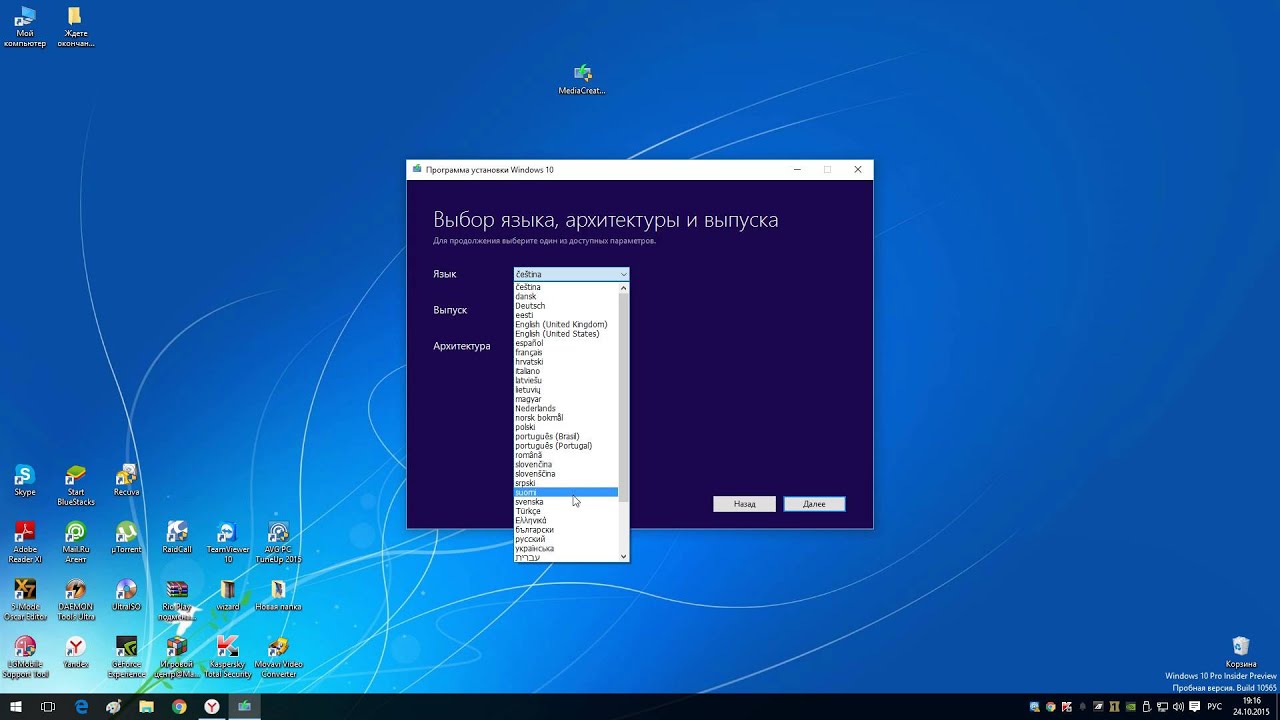
Task: Open LGMobile Support Tool shortcut
Action: (25, 656)
